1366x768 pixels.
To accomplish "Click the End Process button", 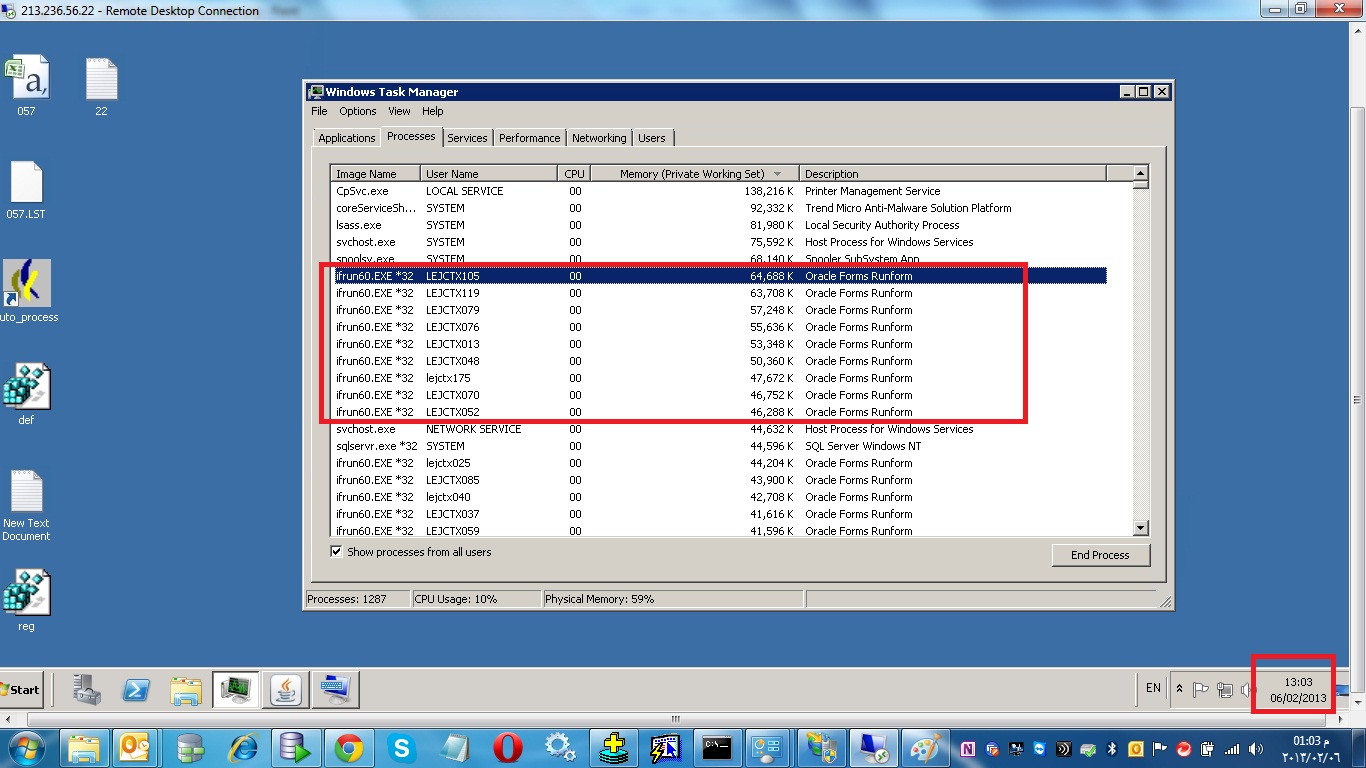I will tap(1100, 555).
